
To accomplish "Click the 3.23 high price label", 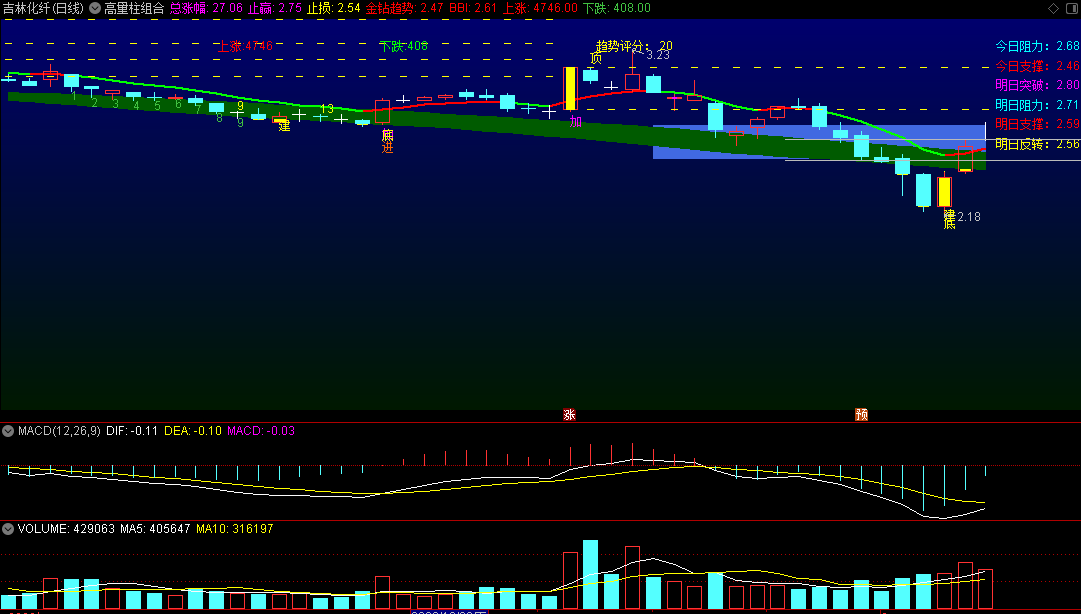I will tap(658, 55).
